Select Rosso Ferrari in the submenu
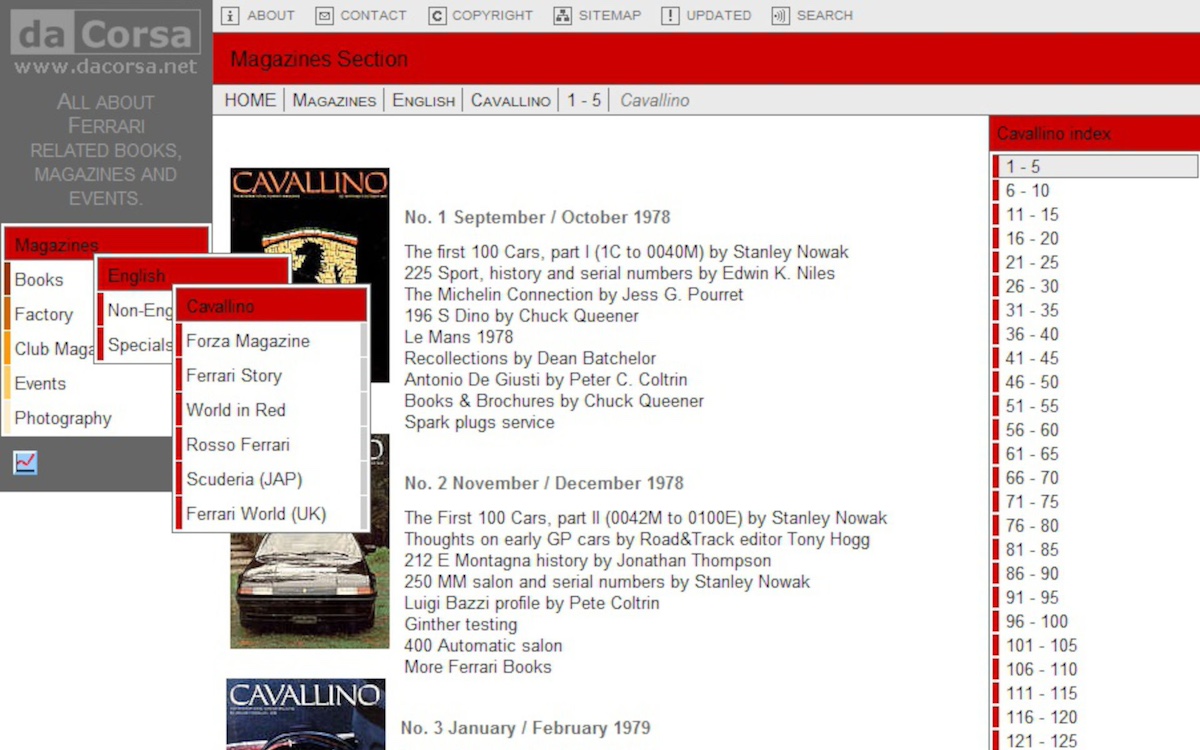The height and width of the screenshot is (750, 1200). pos(271,444)
